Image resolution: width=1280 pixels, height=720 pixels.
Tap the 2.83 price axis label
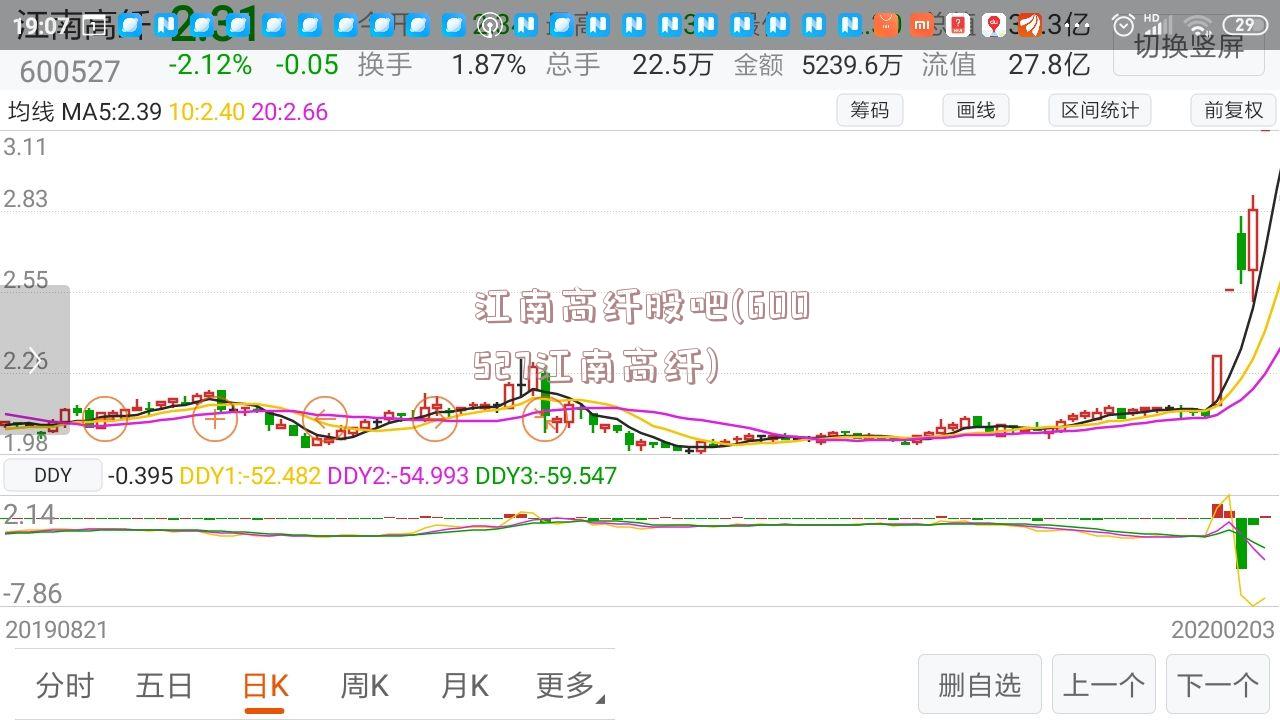[x=26, y=199]
